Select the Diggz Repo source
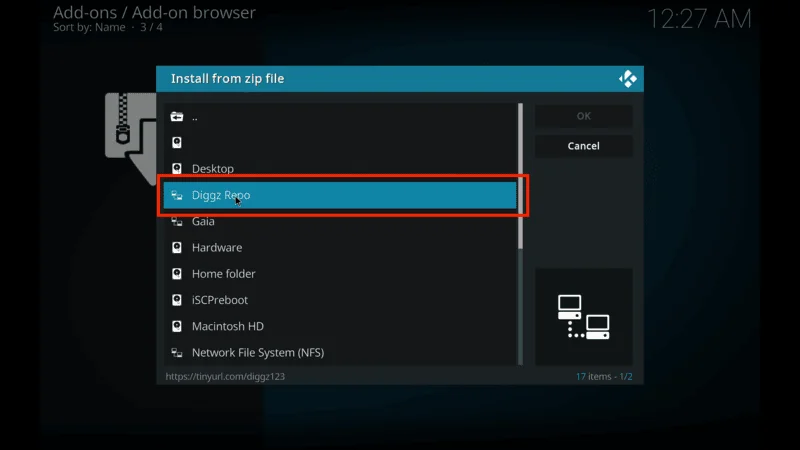This screenshot has width=800, height=450. [340, 196]
